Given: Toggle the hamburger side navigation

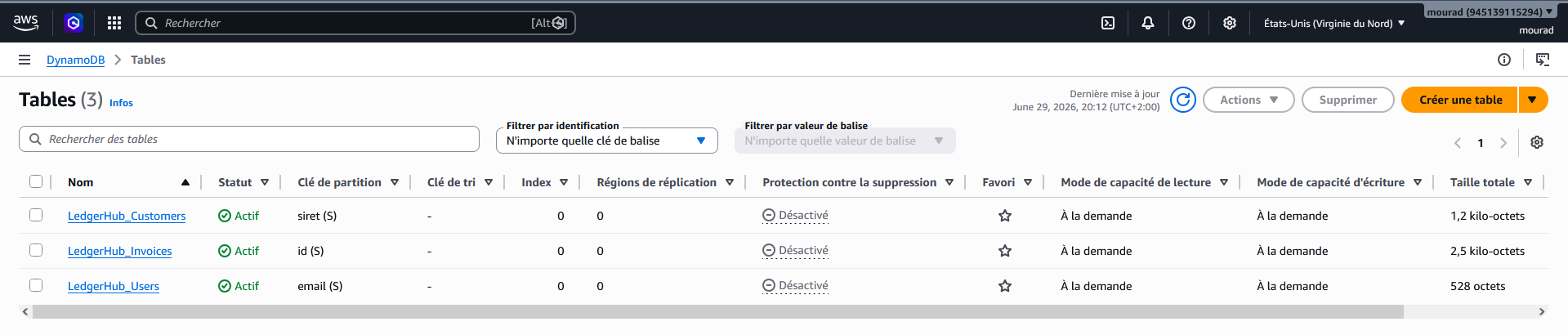Looking at the screenshot, I should [25, 60].
